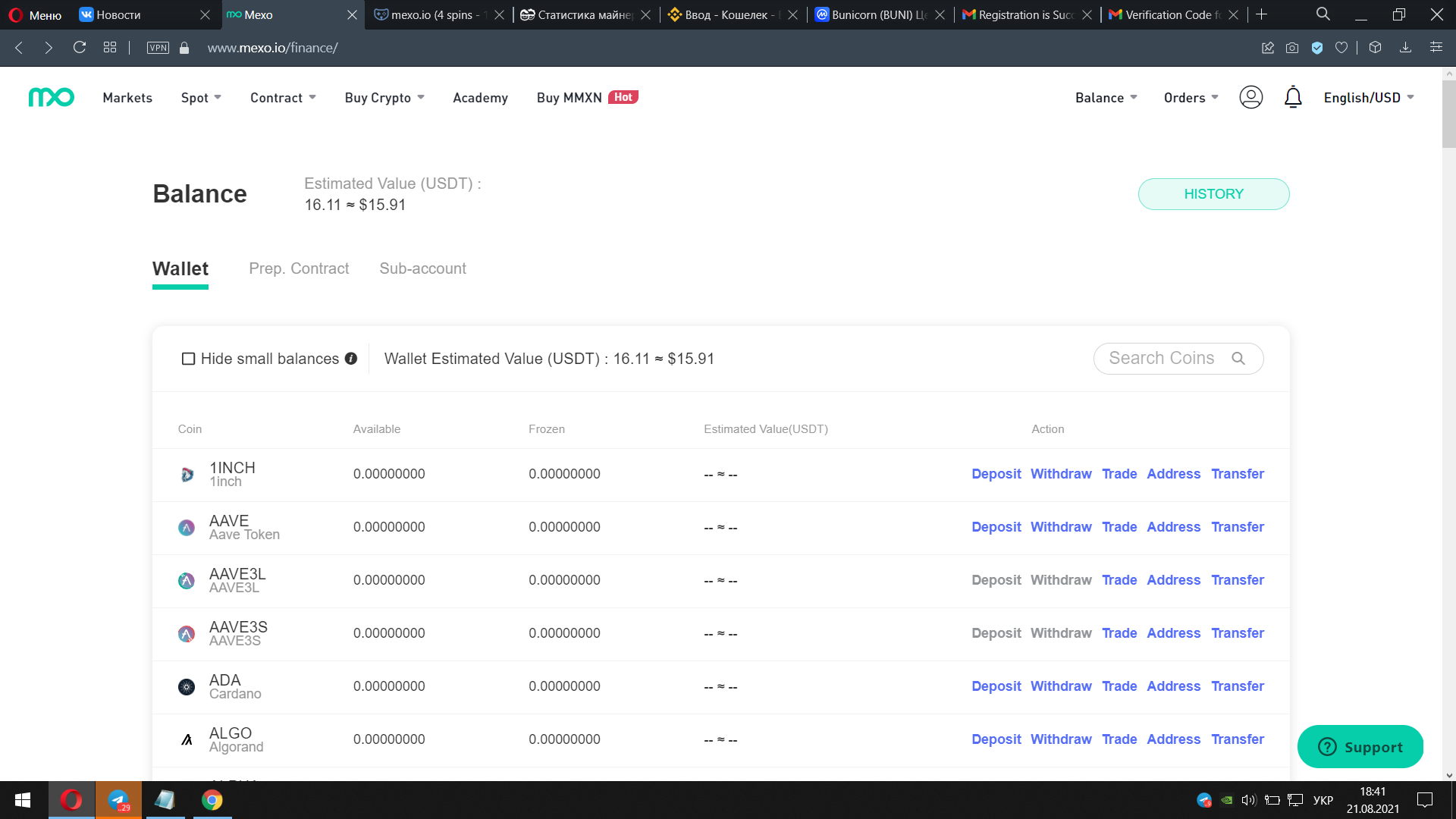Screen dimensions: 1456x819
Task: Open the Orders dropdown in header
Action: [x=1191, y=98]
